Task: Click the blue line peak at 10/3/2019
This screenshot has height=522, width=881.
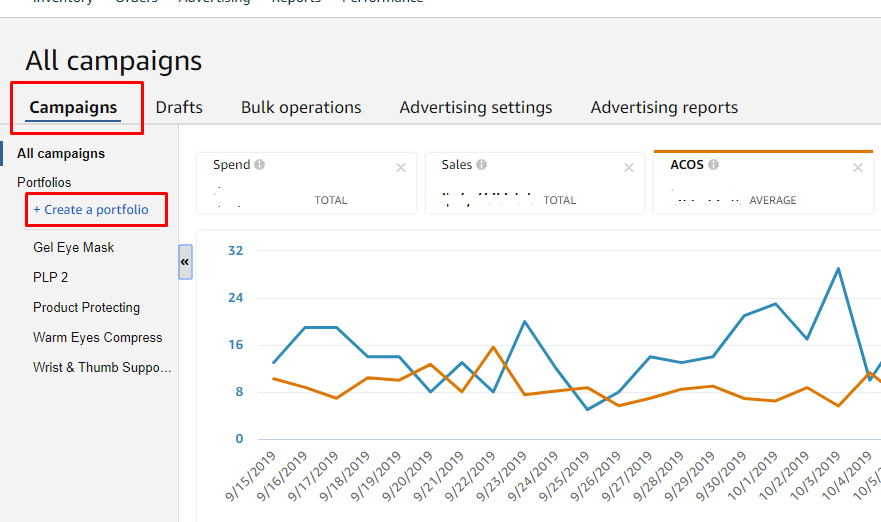Action: pyautogui.click(x=838, y=269)
